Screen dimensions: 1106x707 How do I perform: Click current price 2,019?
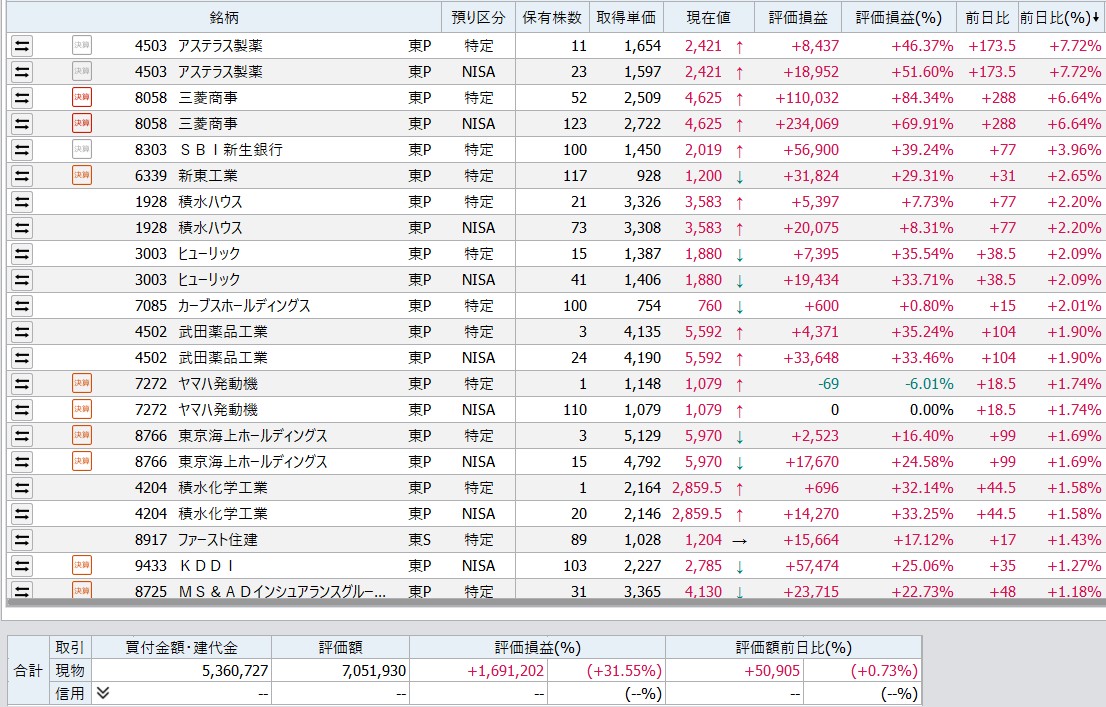click(703, 150)
